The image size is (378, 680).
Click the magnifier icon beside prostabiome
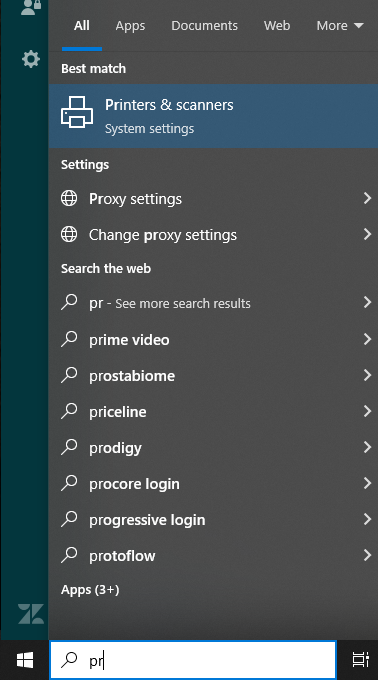coord(69,375)
